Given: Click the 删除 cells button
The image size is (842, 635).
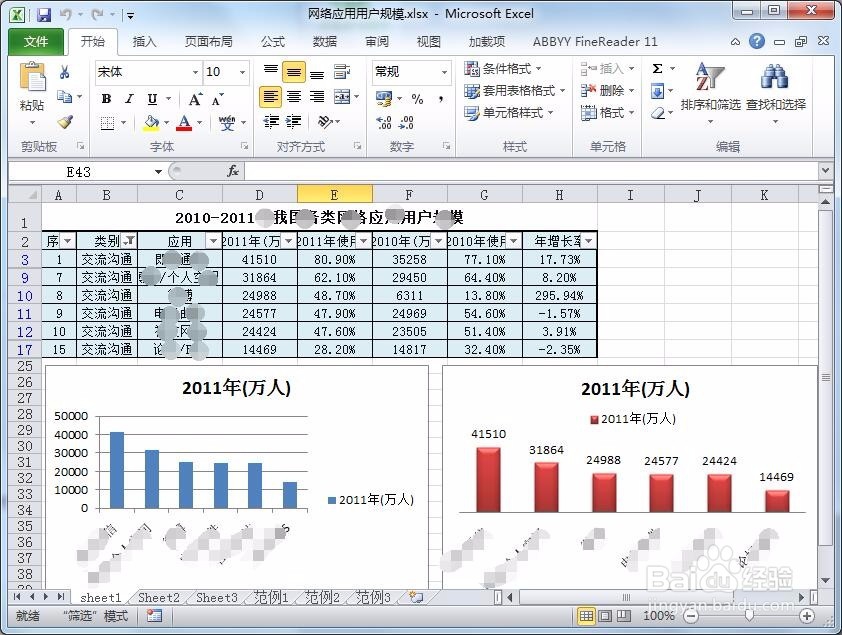Looking at the screenshot, I should pos(608,91).
